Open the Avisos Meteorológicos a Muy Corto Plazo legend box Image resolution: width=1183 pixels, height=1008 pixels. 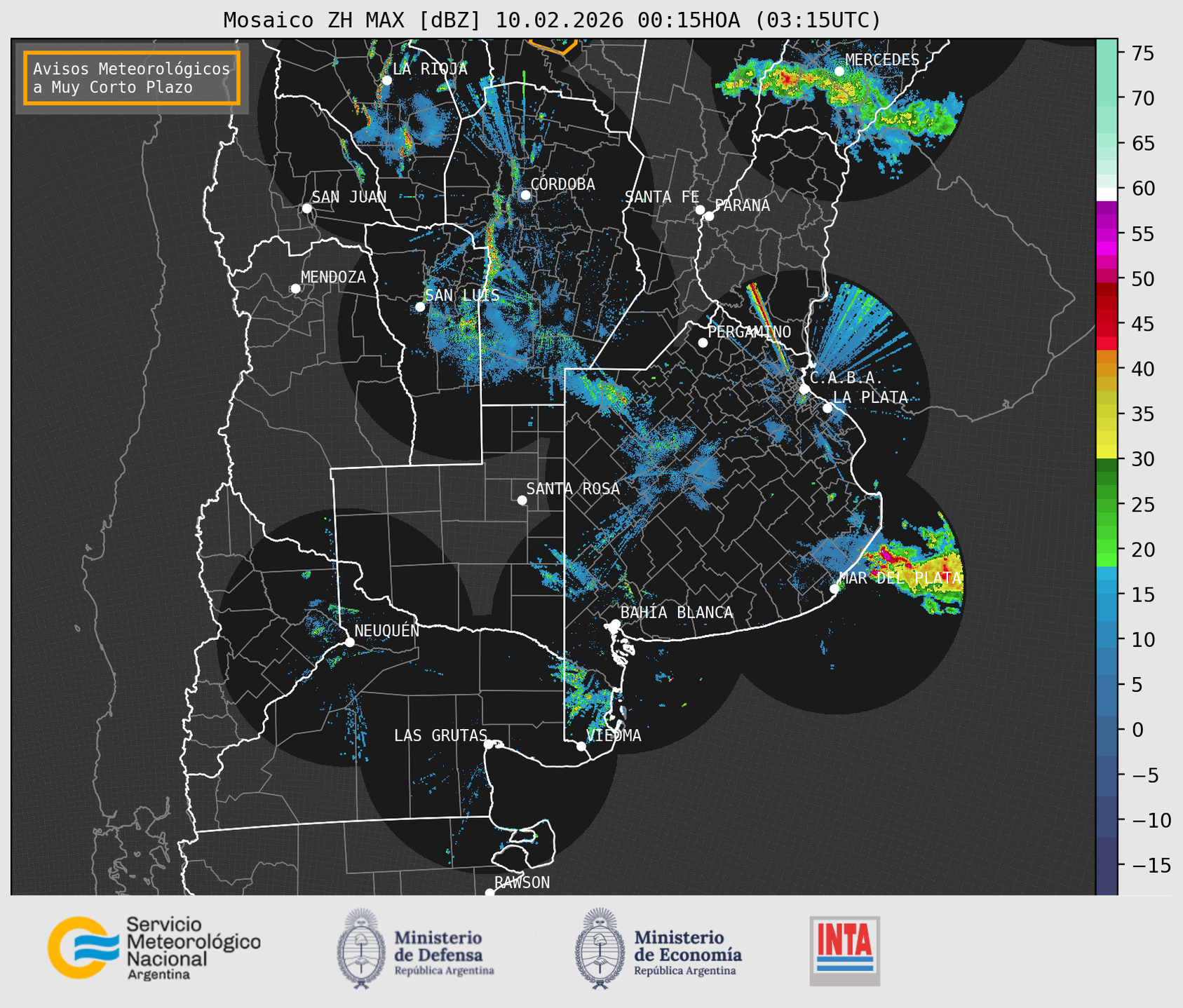(132, 78)
